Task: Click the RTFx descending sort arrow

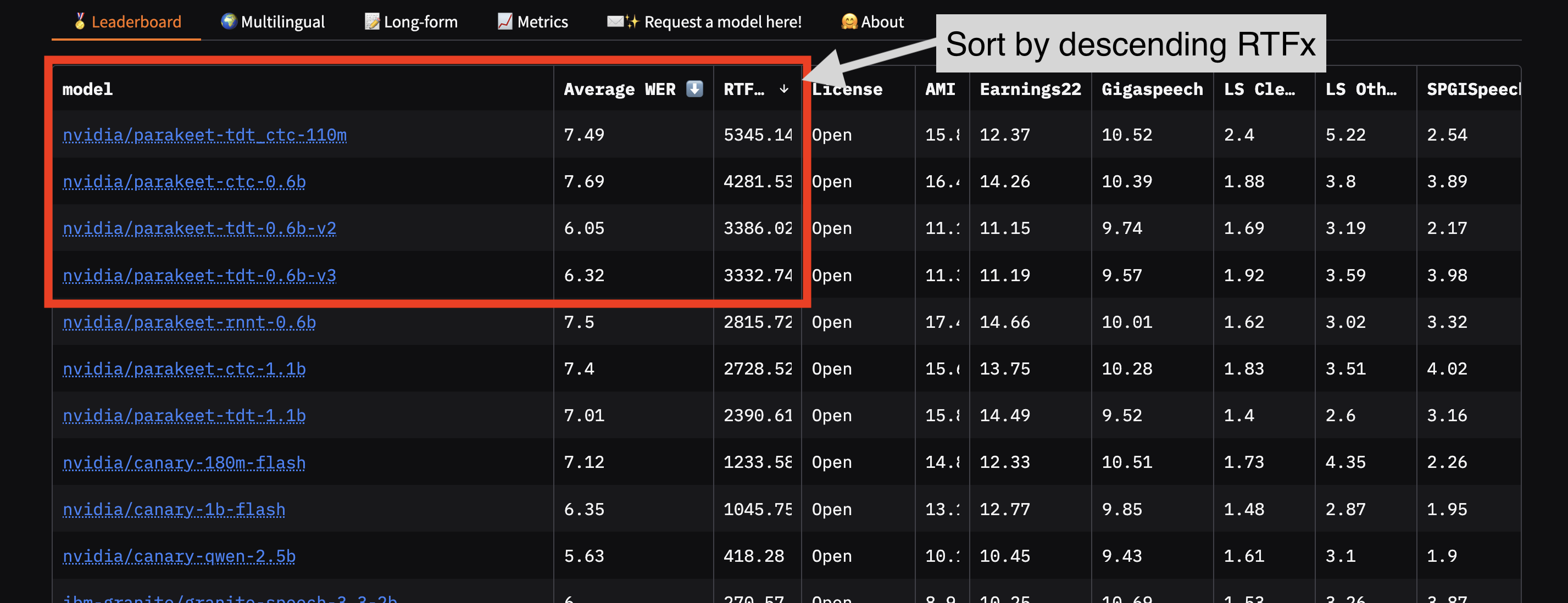Action: (x=784, y=89)
